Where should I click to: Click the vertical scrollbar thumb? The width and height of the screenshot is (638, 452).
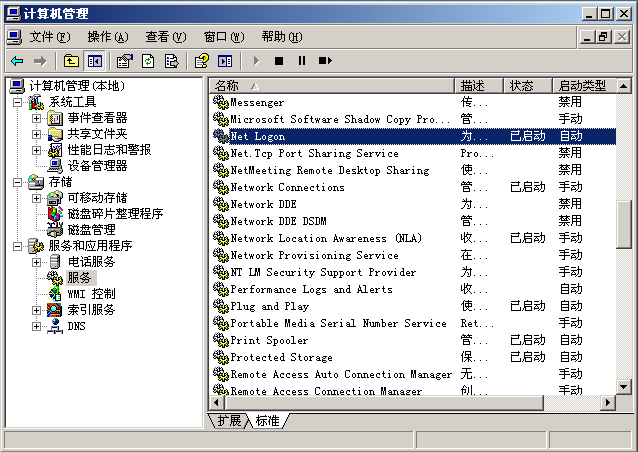tap(624, 225)
